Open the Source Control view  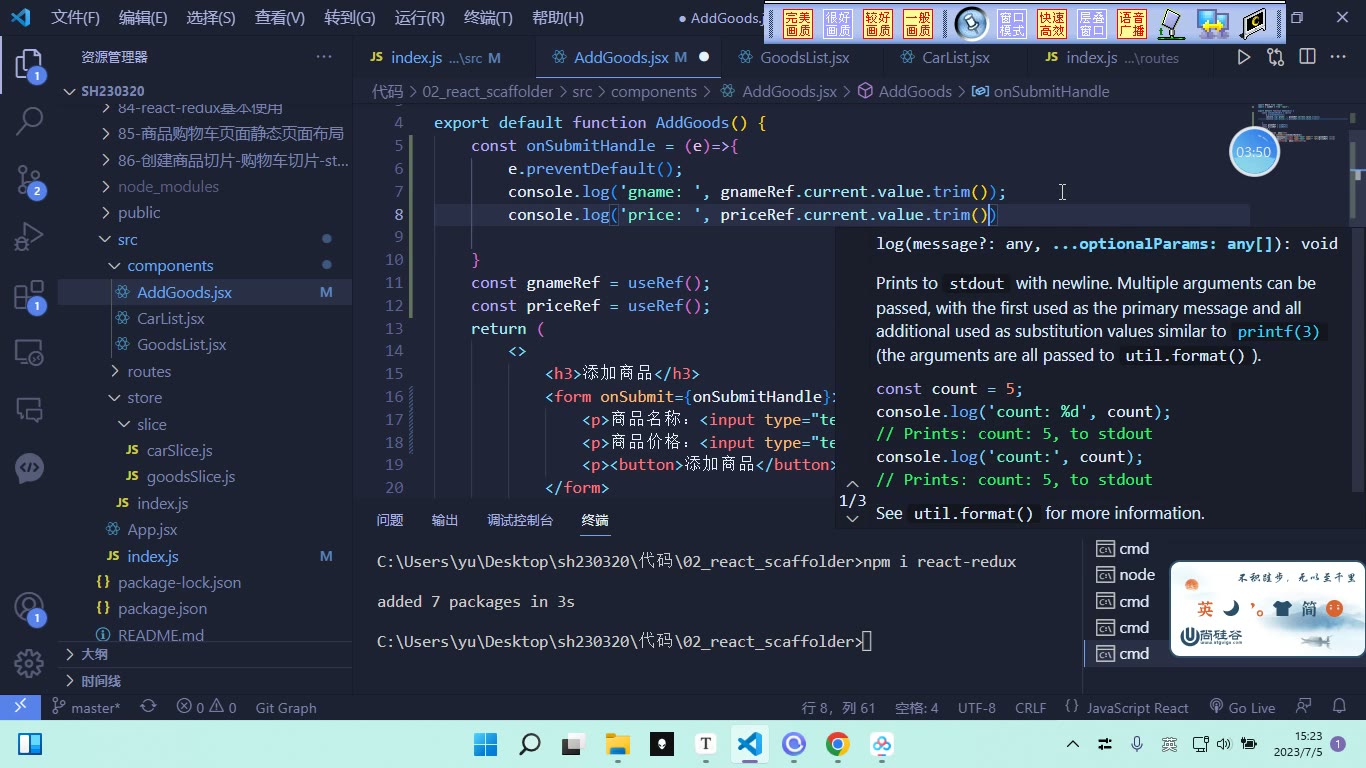point(29,180)
